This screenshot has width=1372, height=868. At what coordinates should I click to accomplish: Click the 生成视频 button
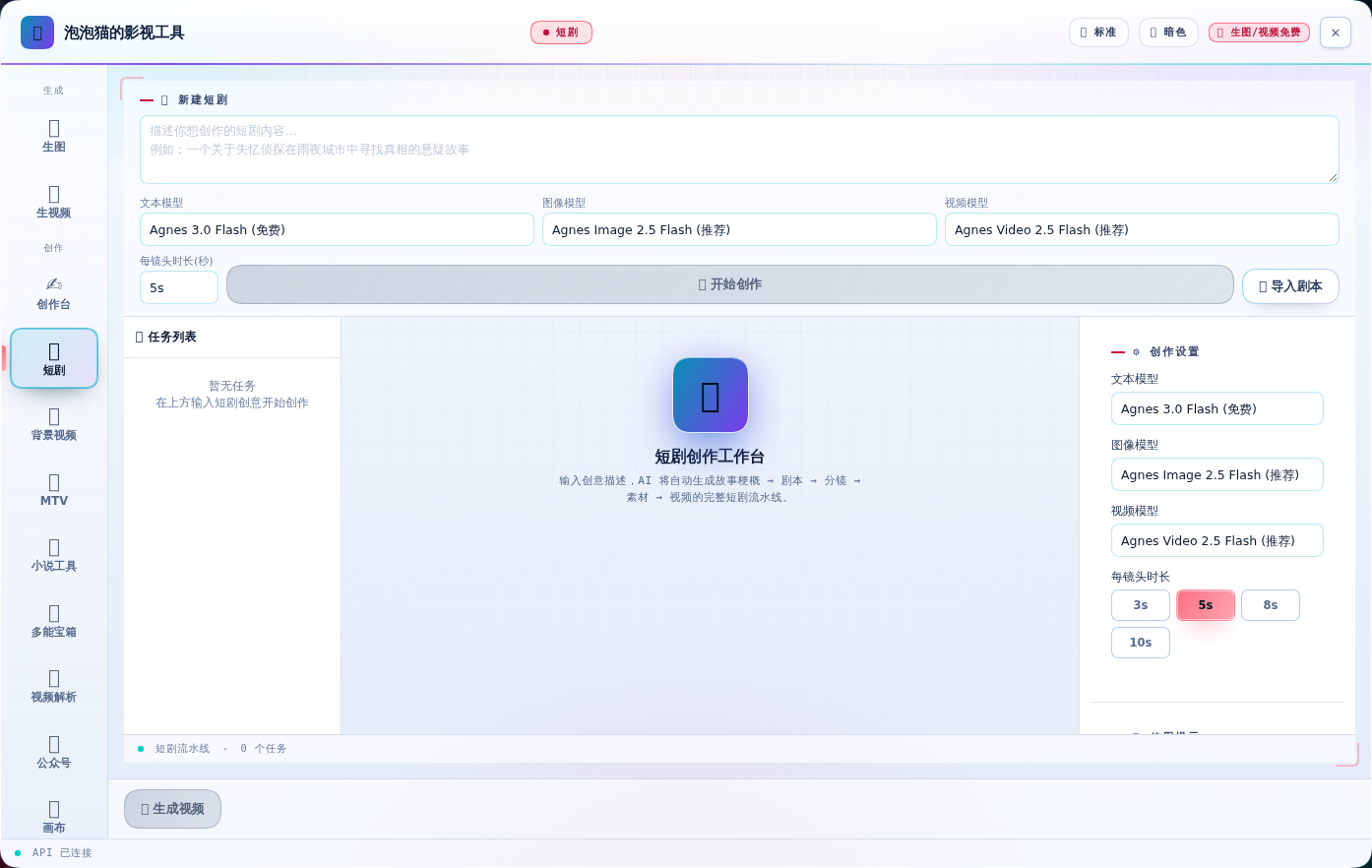click(x=172, y=809)
